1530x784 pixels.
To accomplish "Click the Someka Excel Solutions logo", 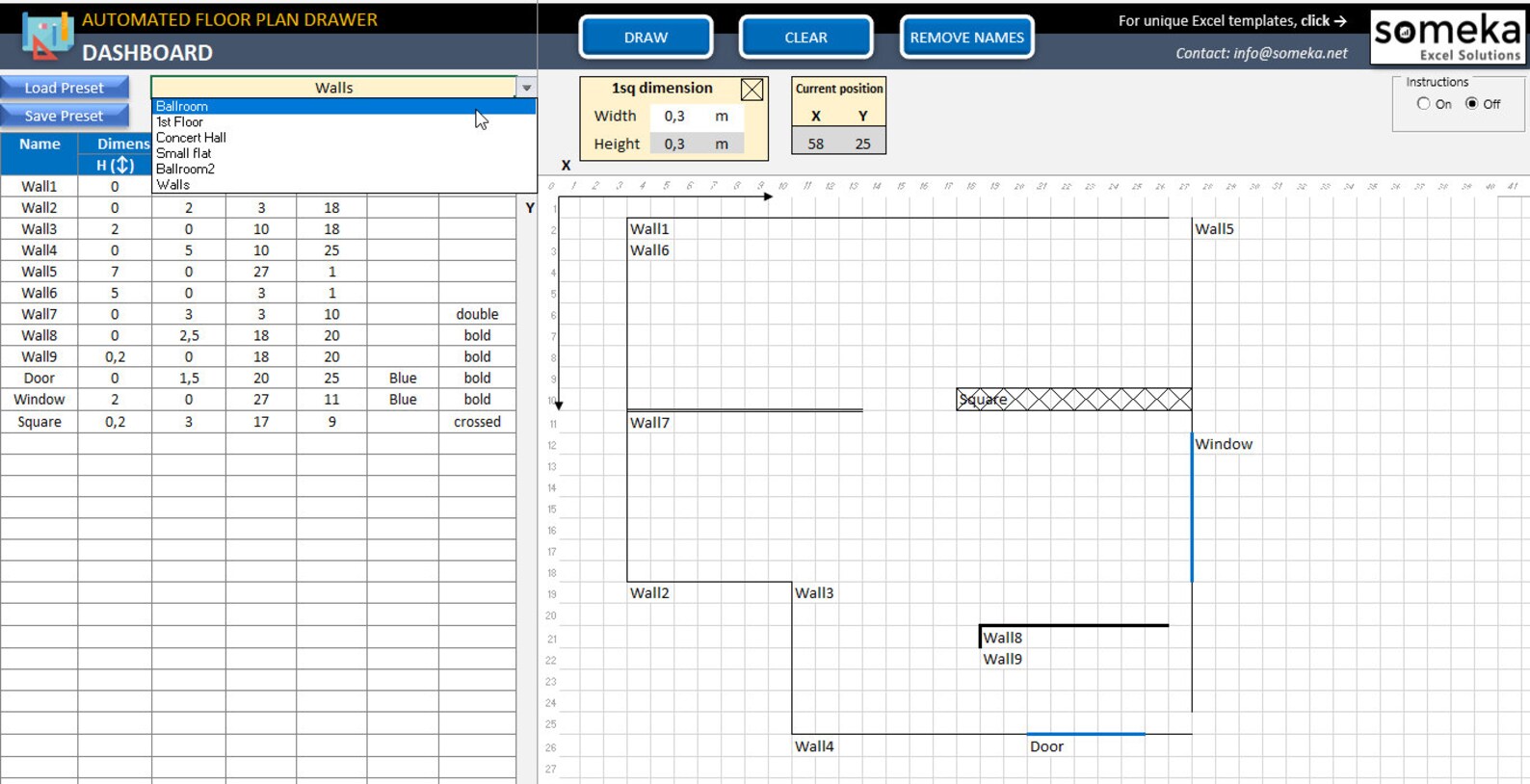I will coord(1447,38).
